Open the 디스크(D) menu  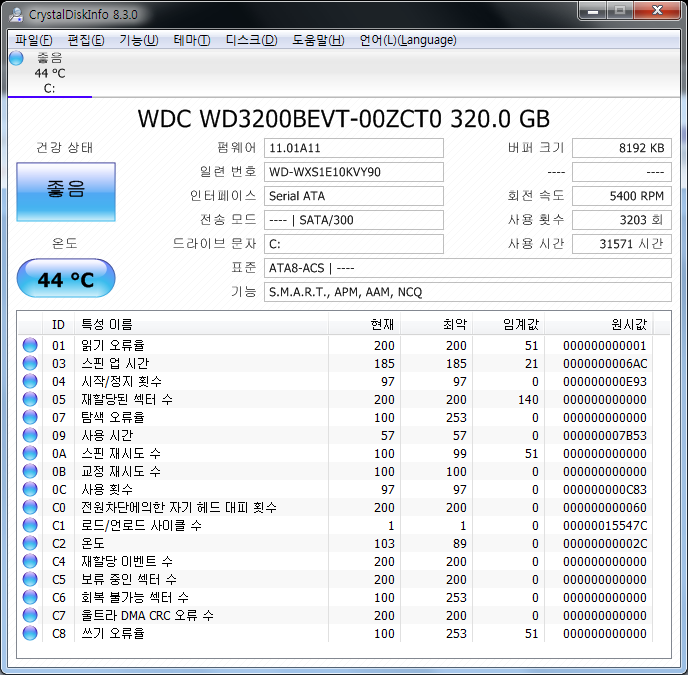click(x=251, y=40)
